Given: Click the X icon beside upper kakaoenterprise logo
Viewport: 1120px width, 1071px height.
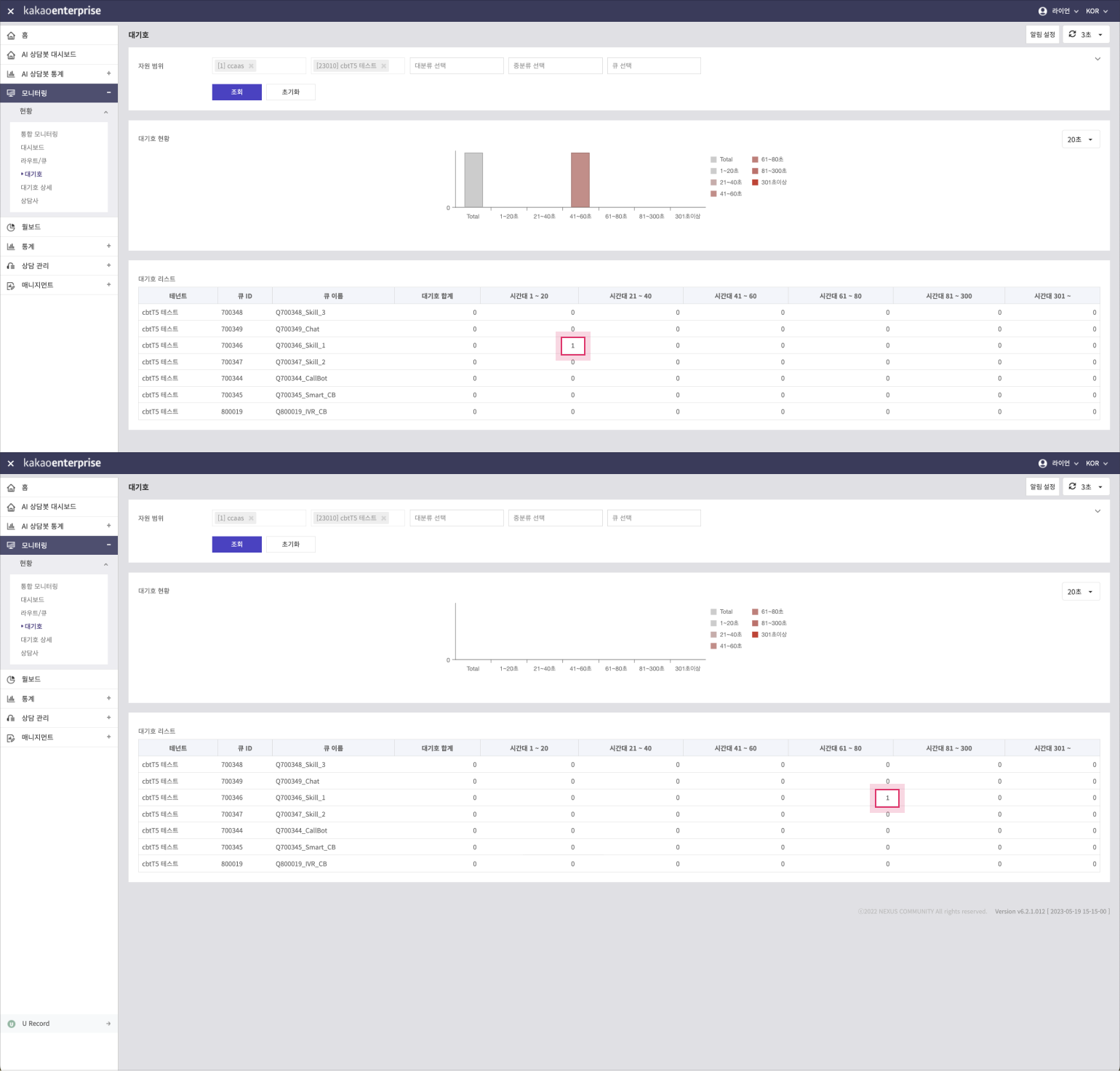Looking at the screenshot, I should [11, 12].
